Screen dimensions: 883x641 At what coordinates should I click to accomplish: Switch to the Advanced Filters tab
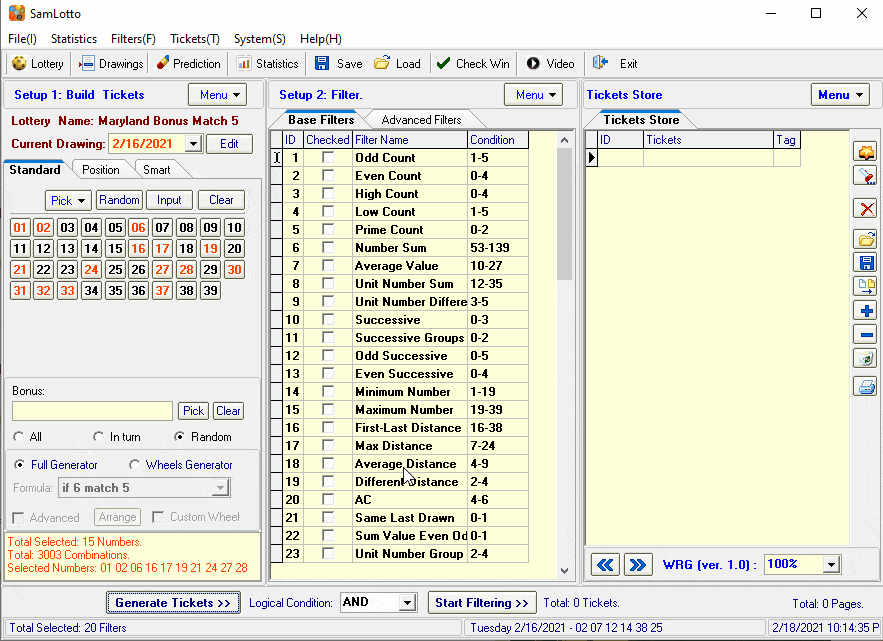point(421,120)
